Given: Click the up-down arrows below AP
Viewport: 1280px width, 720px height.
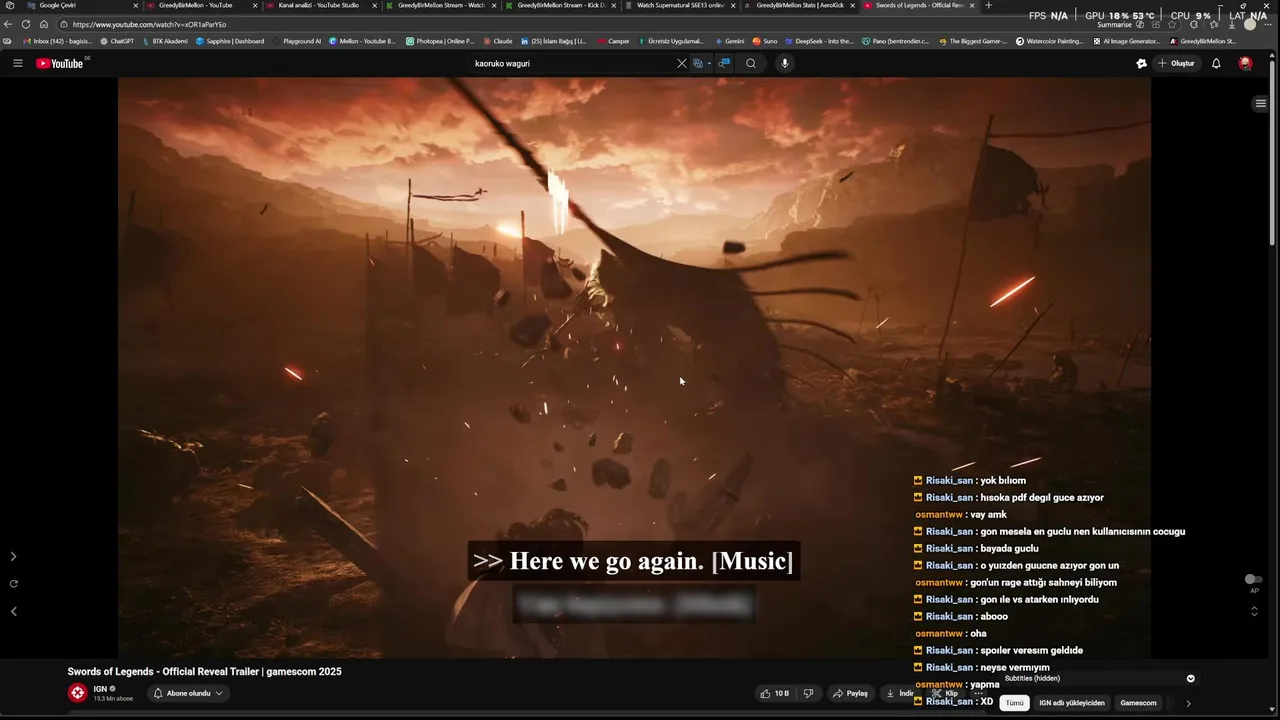Looking at the screenshot, I should point(1254,611).
